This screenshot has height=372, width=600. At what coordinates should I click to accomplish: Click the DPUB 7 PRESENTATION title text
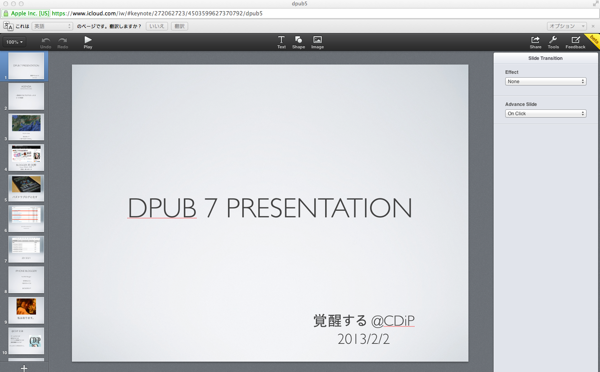(270, 208)
